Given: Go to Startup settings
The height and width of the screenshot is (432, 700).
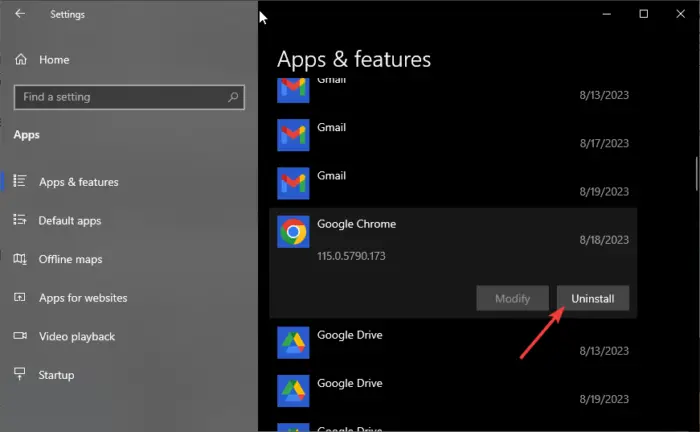Looking at the screenshot, I should click(x=56, y=375).
